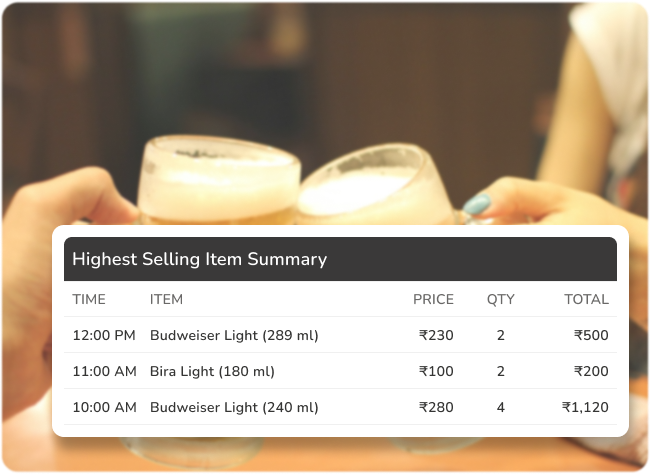This screenshot has width=650, height=474.
Task: Click the ₹200 total cell
Action: coord(591,372)
